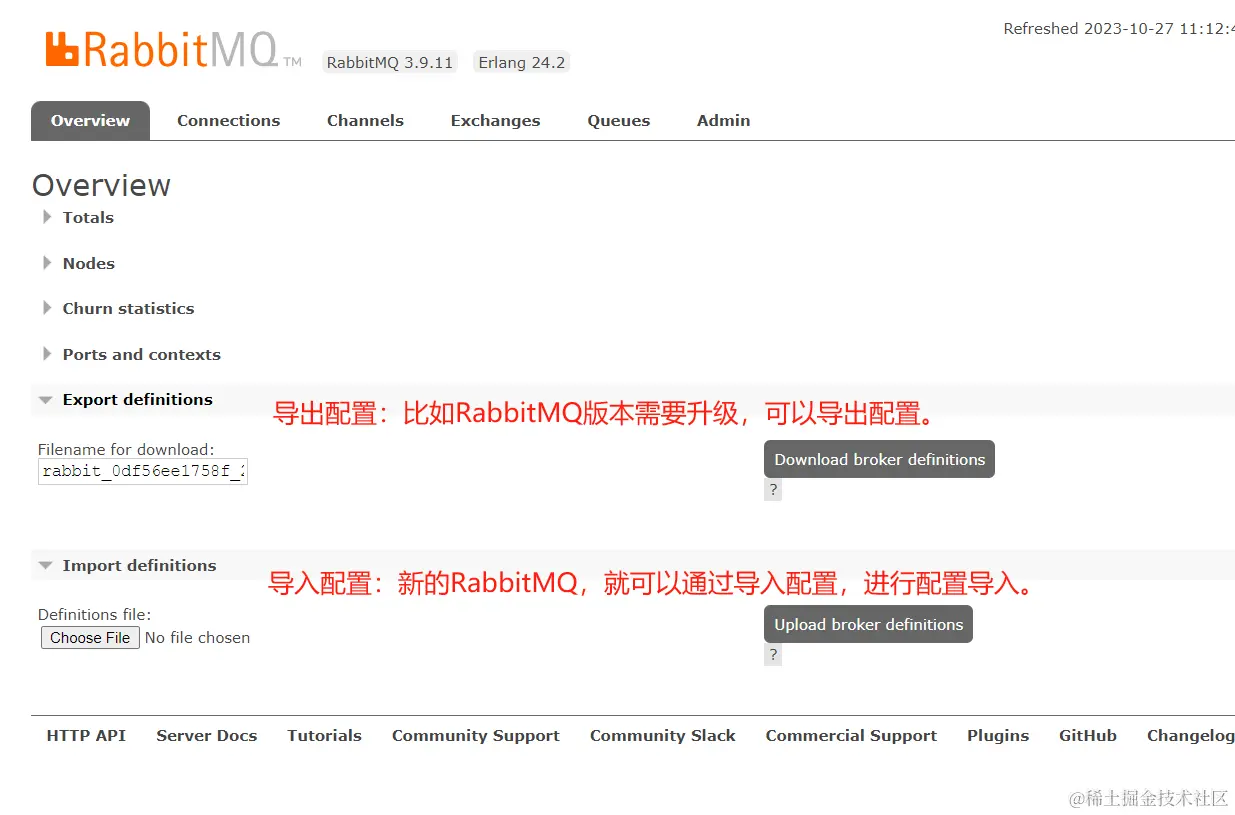Visit the Community Support link
Image resolution: width=1235 pixels, height=815 pixels.
pos(475,735)
